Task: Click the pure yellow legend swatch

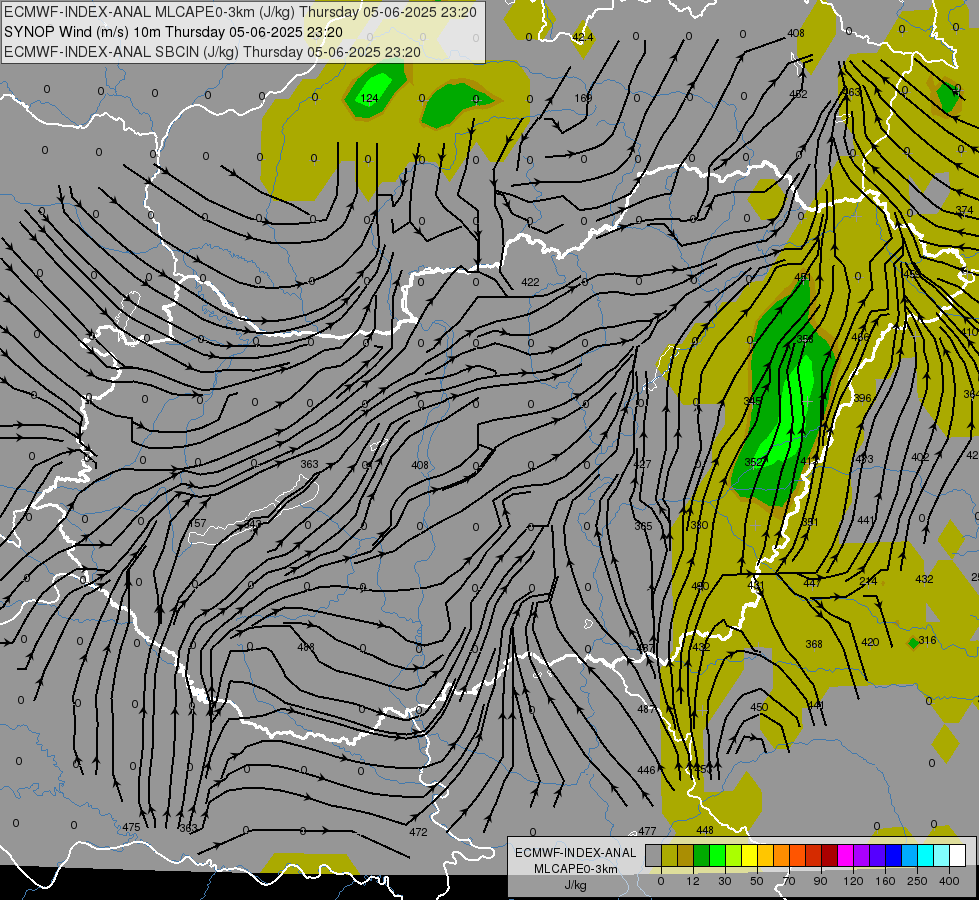Action: (749, 856)
